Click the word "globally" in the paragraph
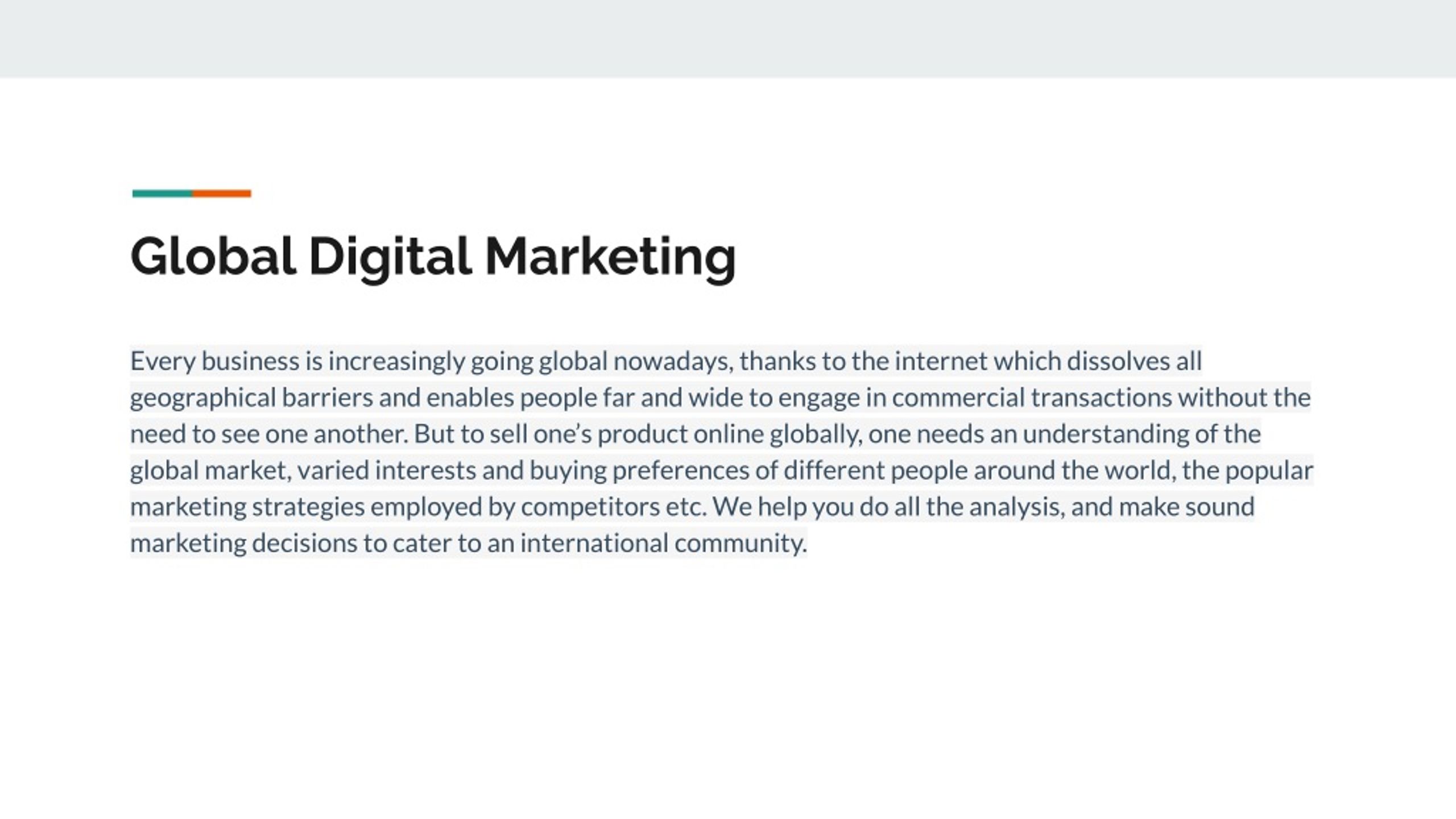This screenshot has width=1456, height=819. pos(816,435)
